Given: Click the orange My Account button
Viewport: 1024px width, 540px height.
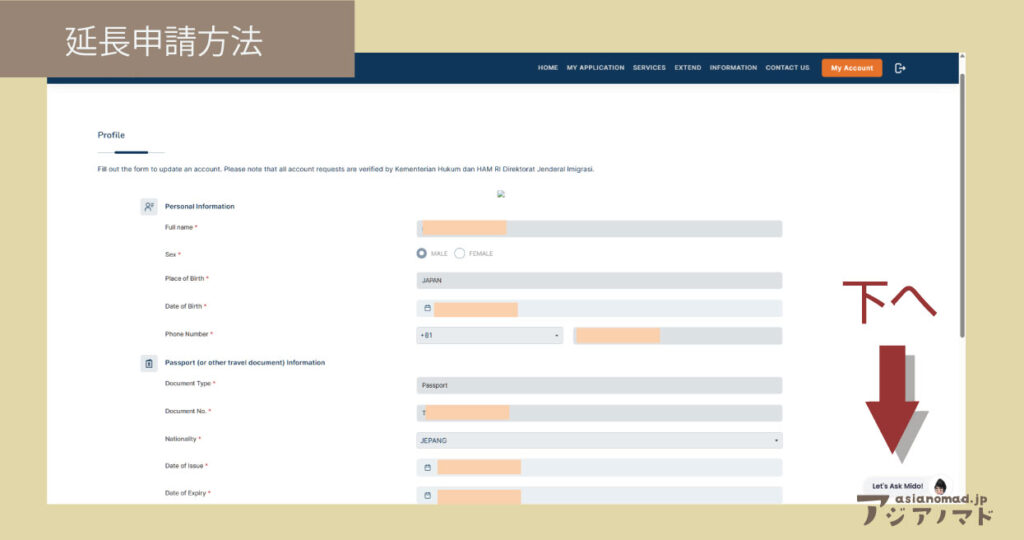Looking at the screenshot, I should tap(852, 68).
